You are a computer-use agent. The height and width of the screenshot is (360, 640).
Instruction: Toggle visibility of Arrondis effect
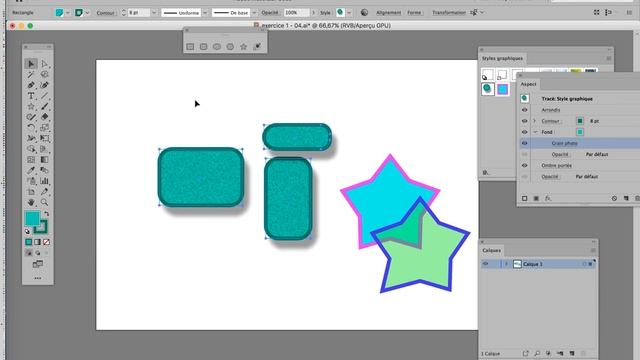(524, 110)
